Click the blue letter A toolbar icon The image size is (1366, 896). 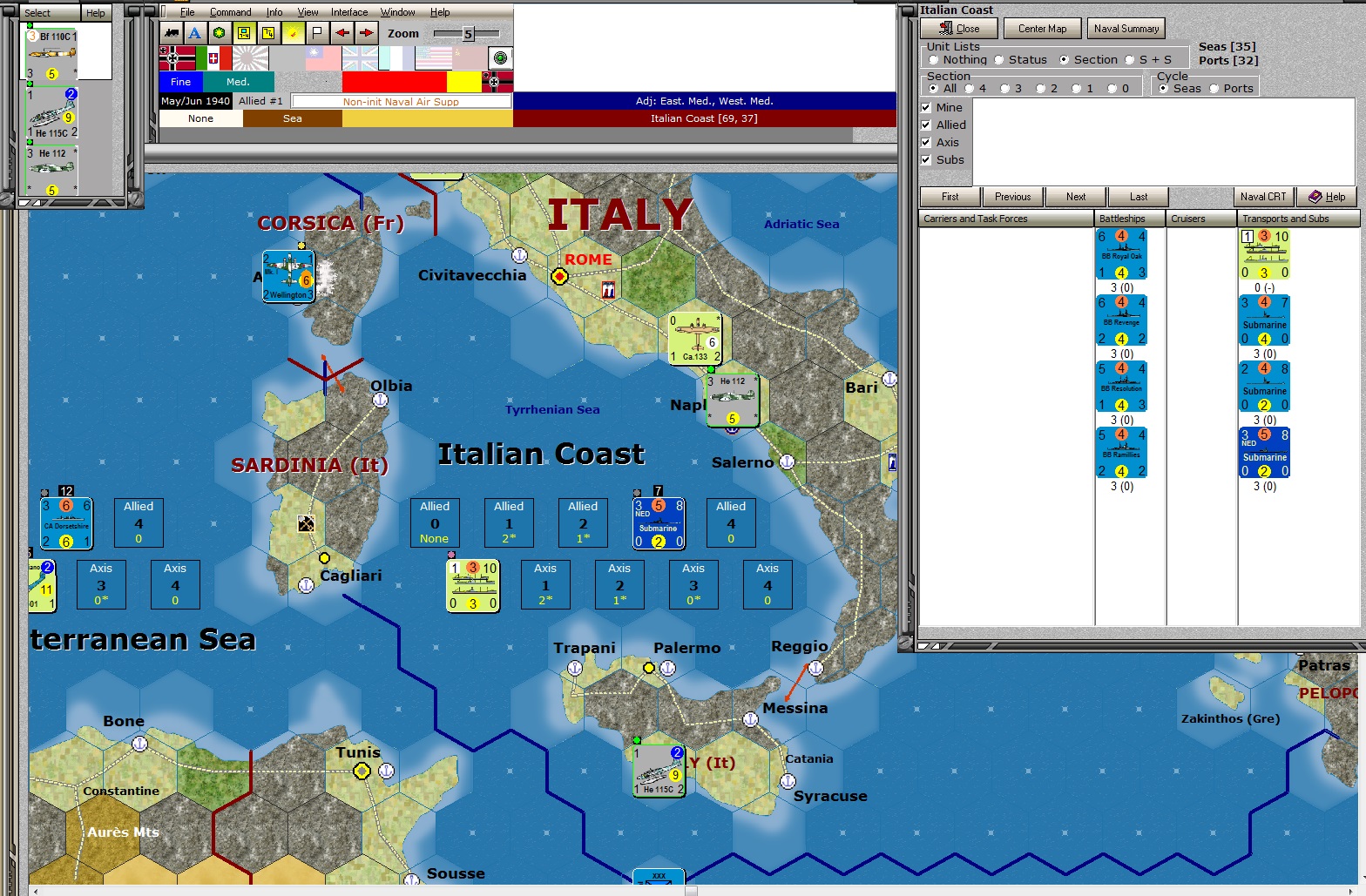[195, 33]
